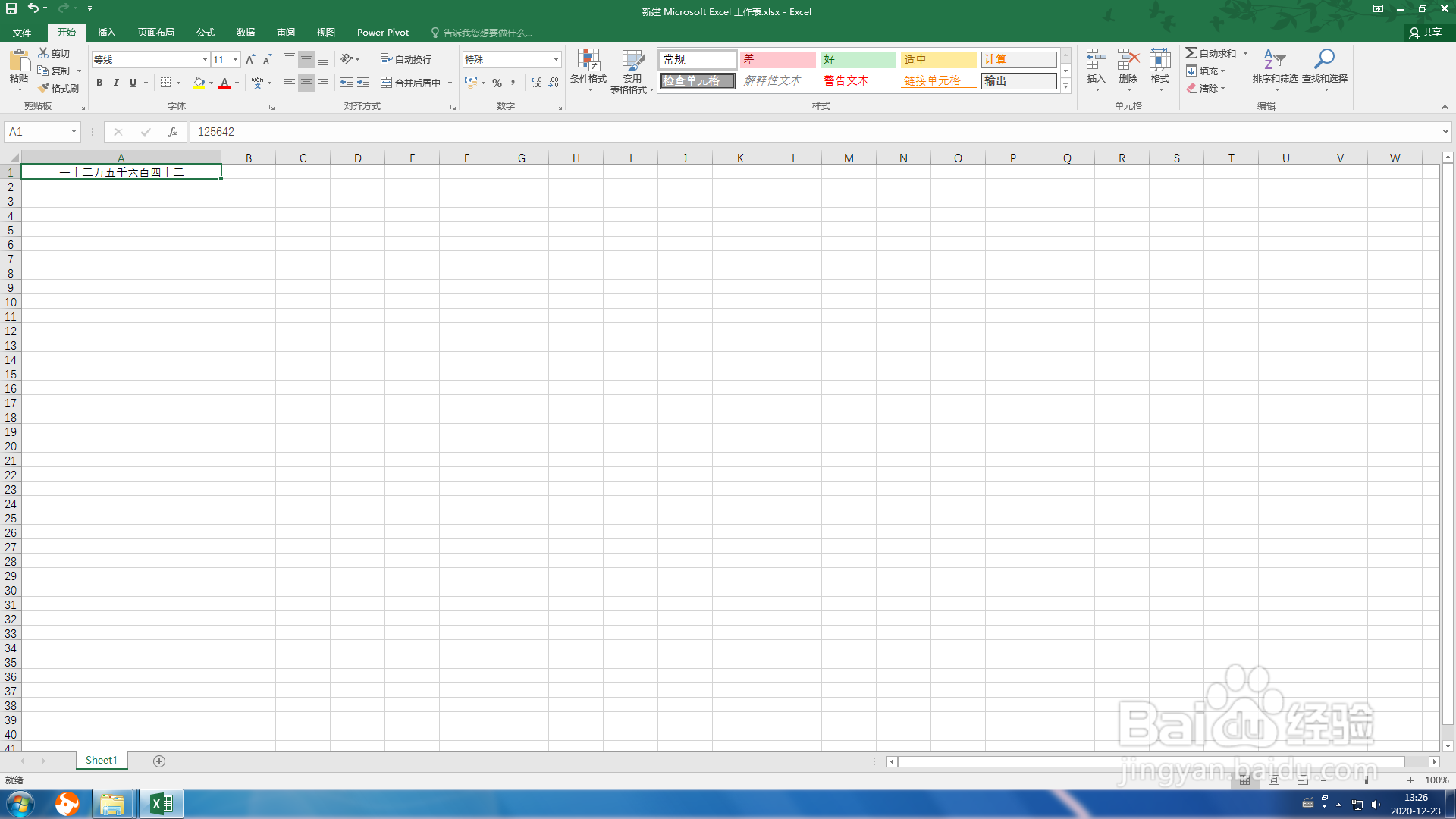The height and width of the screenshot is (819, 1456).
Task: Apply the 警告文本 warning text style
Action: (858, 80)
